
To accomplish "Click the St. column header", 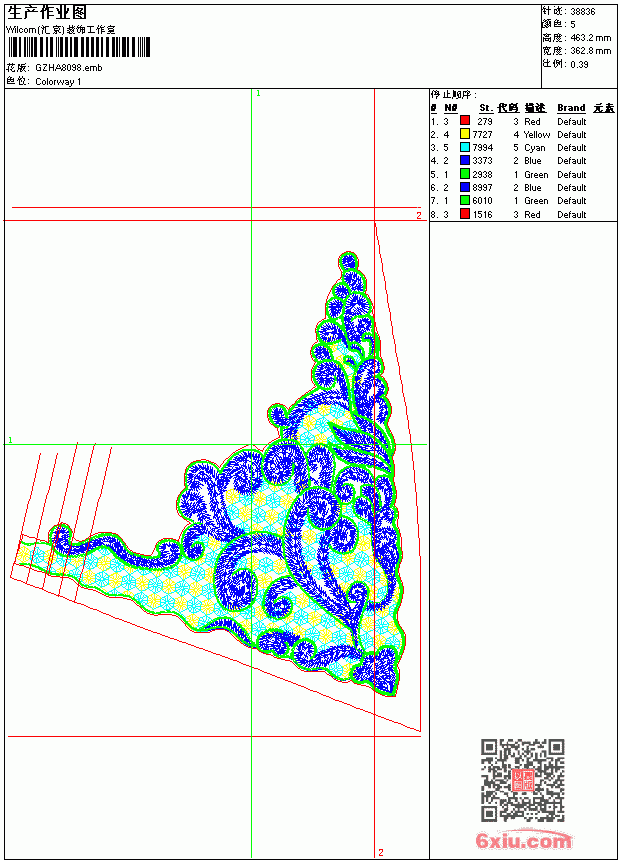I will [x=486, y=108].
